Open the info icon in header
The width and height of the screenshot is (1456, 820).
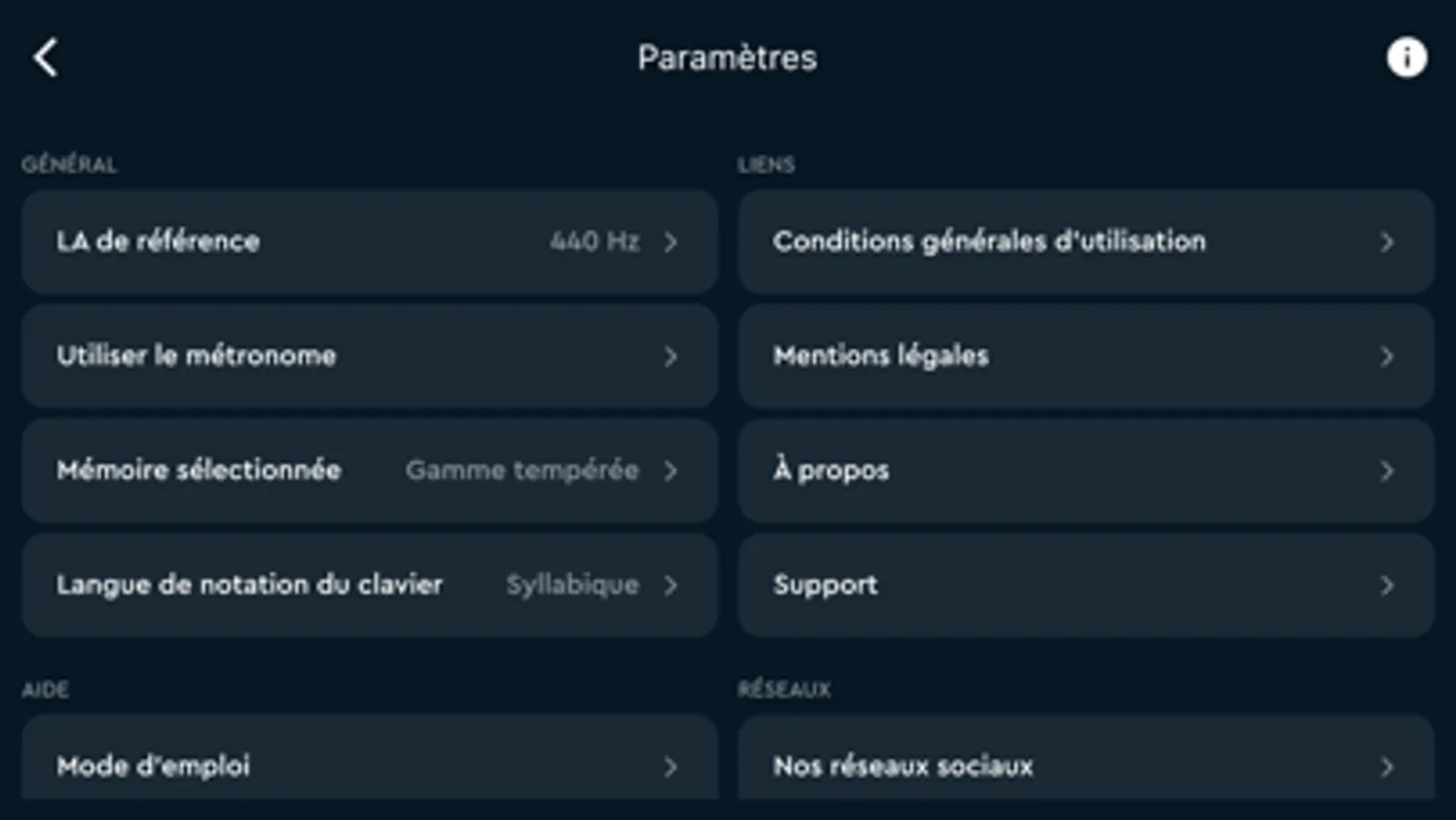pos(1406,57)
